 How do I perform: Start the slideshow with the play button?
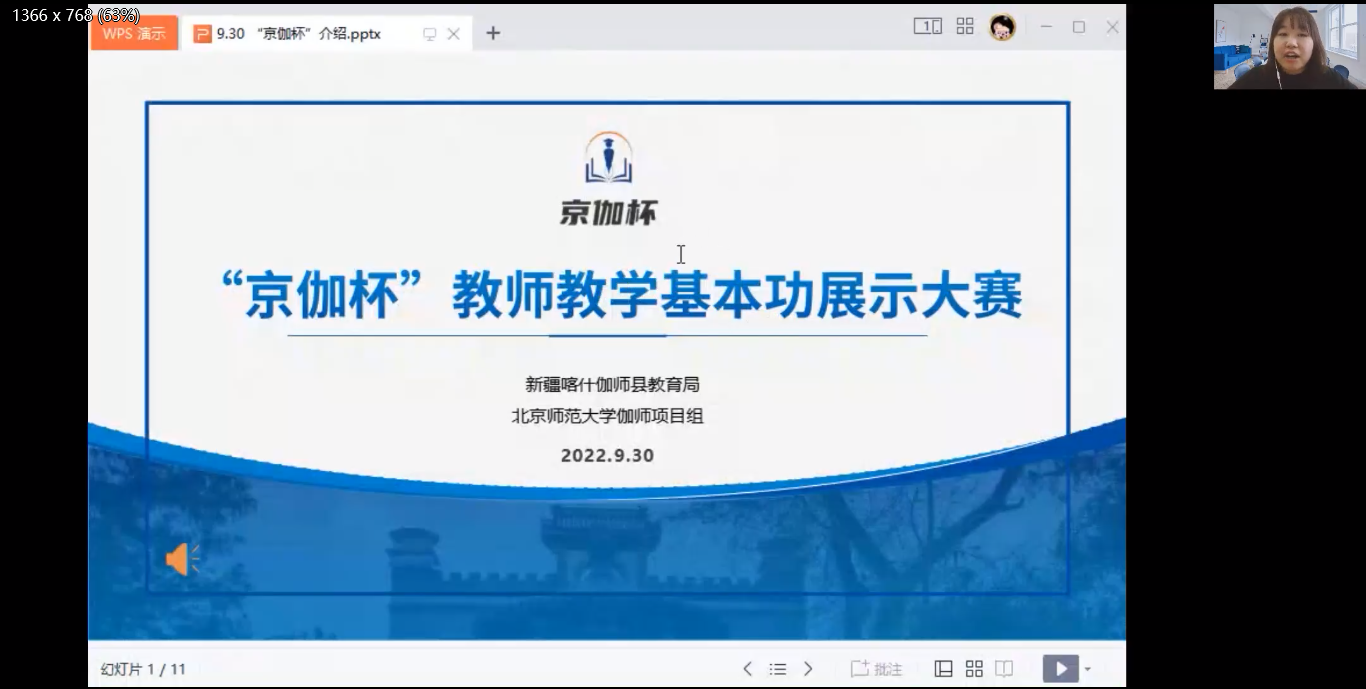(1060, 669)
